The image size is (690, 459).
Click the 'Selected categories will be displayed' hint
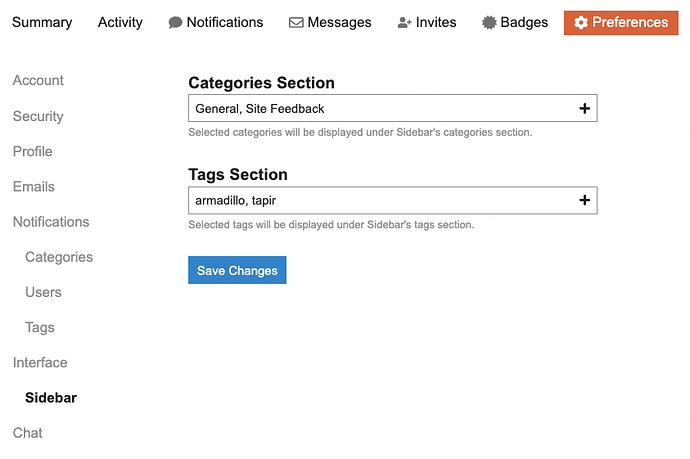pyautogui.click(x=360, y=132)
